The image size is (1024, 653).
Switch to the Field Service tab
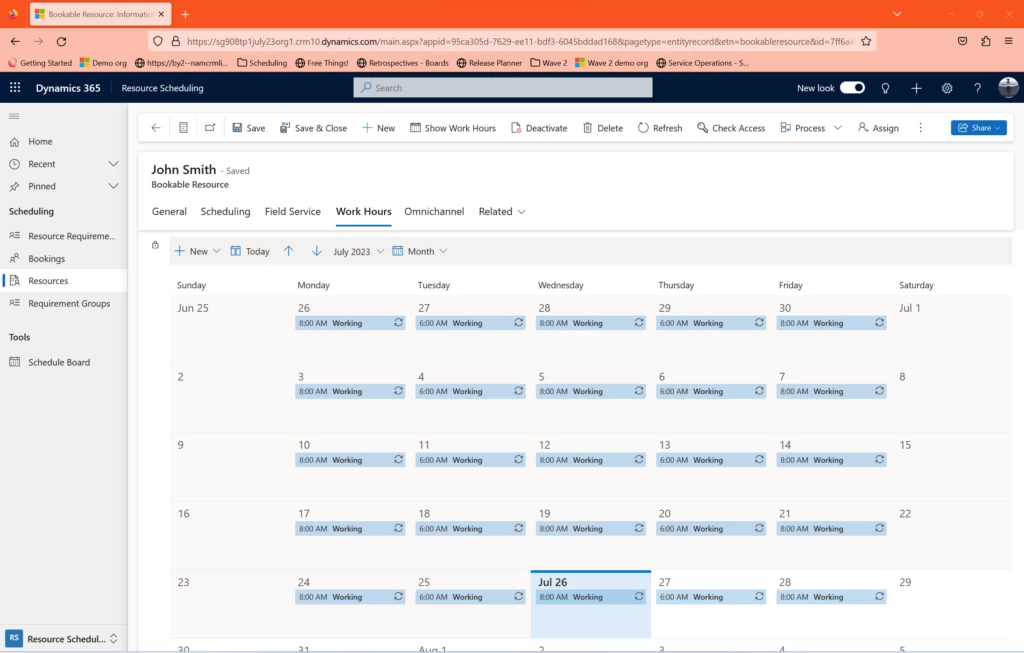tap(292, 211)
